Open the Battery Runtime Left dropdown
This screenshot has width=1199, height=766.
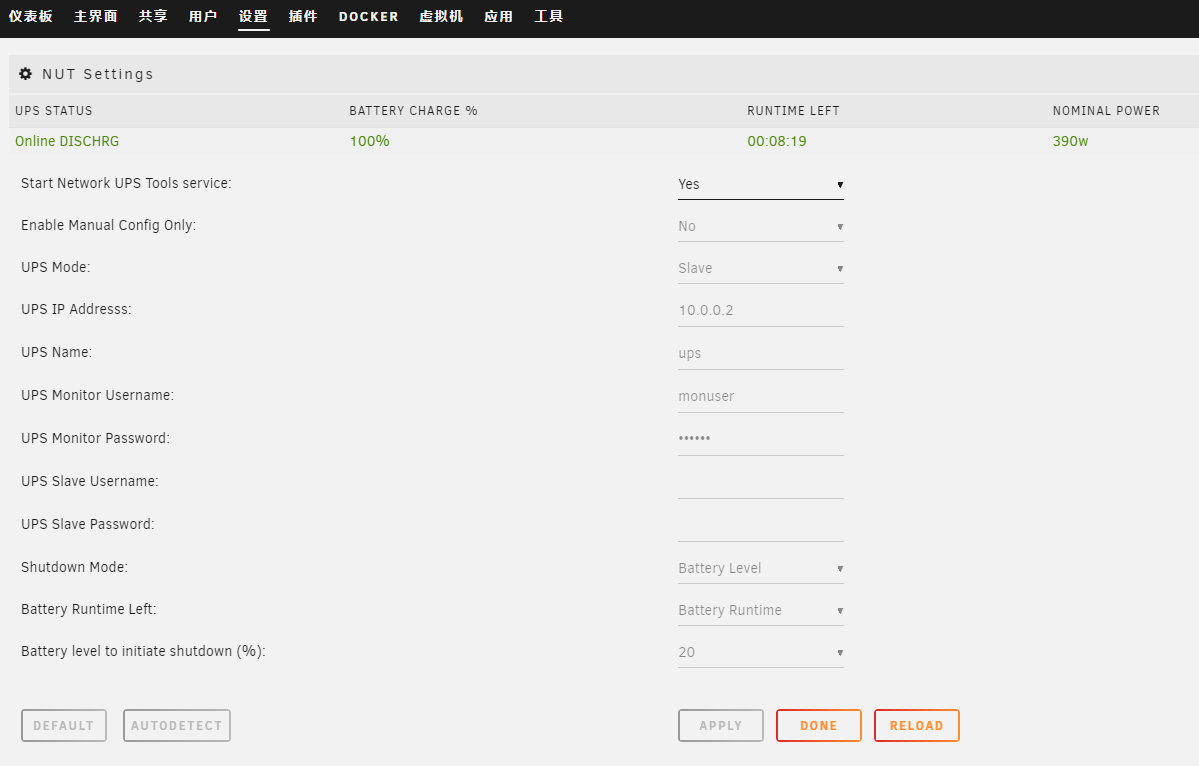point(760,610)
